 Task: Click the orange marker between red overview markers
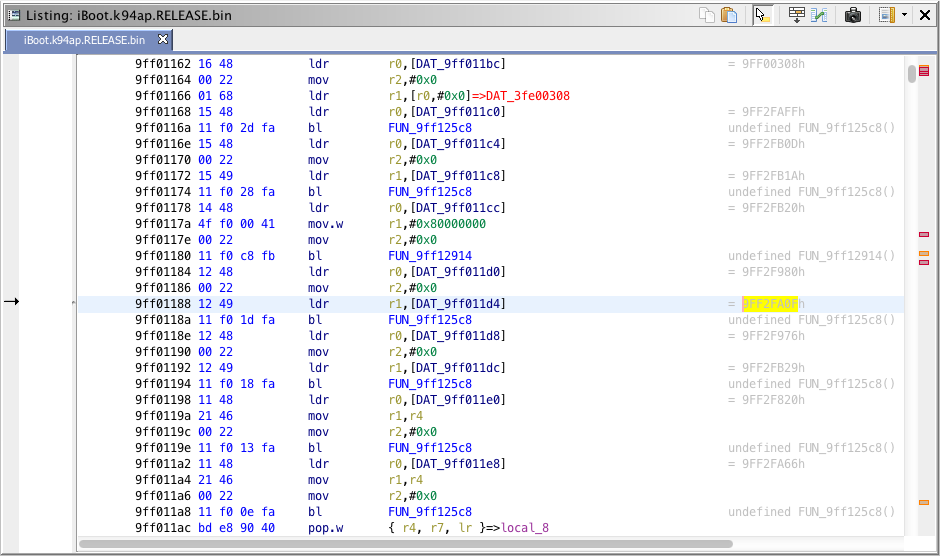[924, 254]
